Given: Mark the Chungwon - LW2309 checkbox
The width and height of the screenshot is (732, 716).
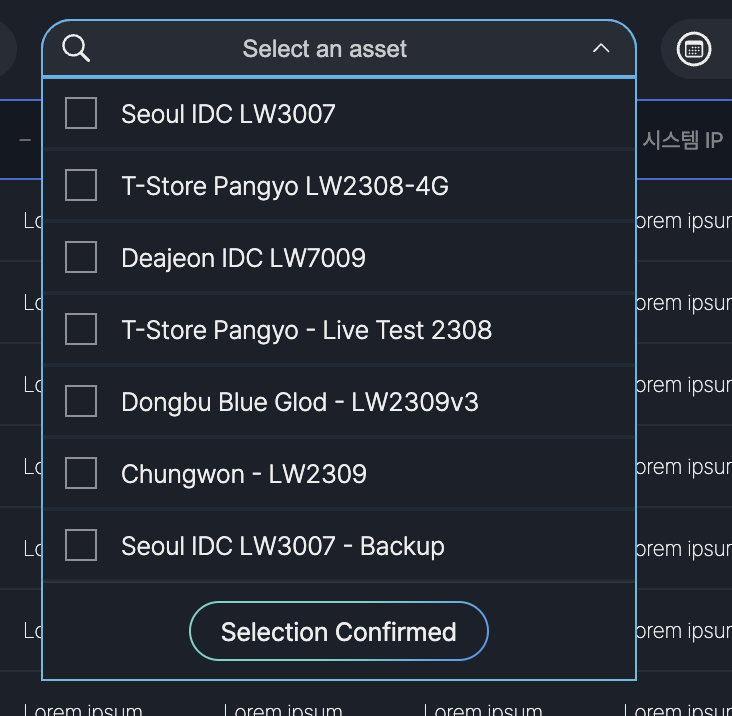Looking at the screenshot, I should 81,473.
